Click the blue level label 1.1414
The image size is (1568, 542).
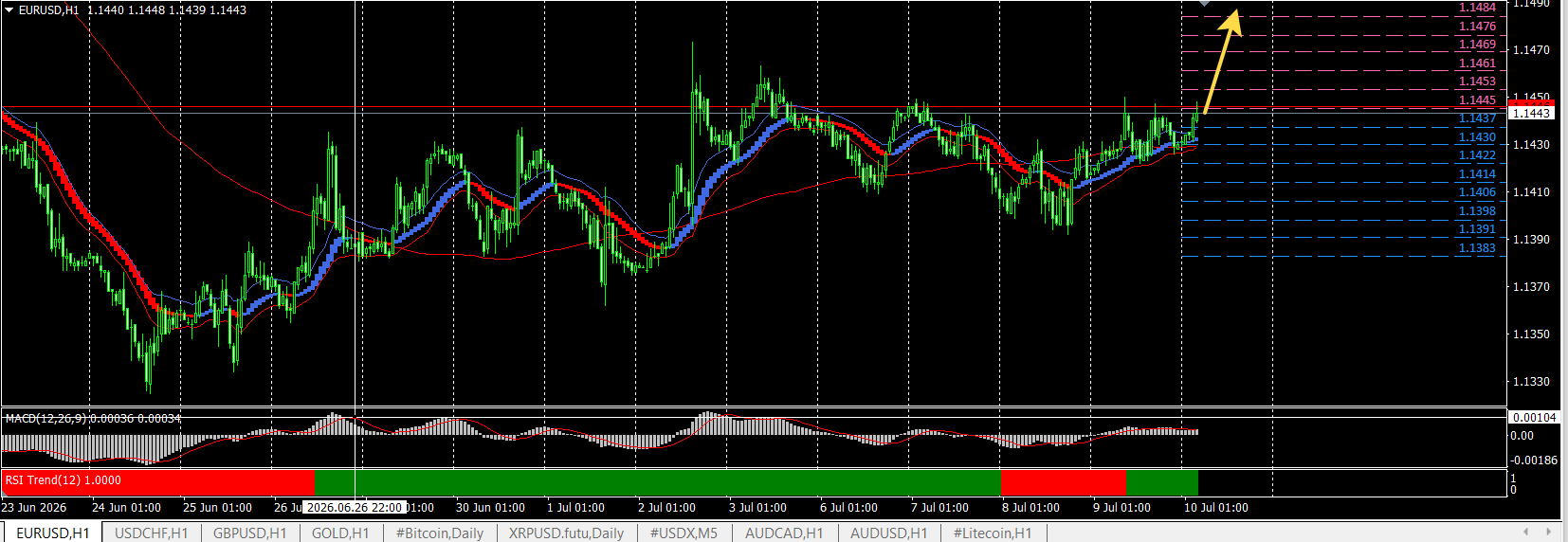tap(1477, 174)
